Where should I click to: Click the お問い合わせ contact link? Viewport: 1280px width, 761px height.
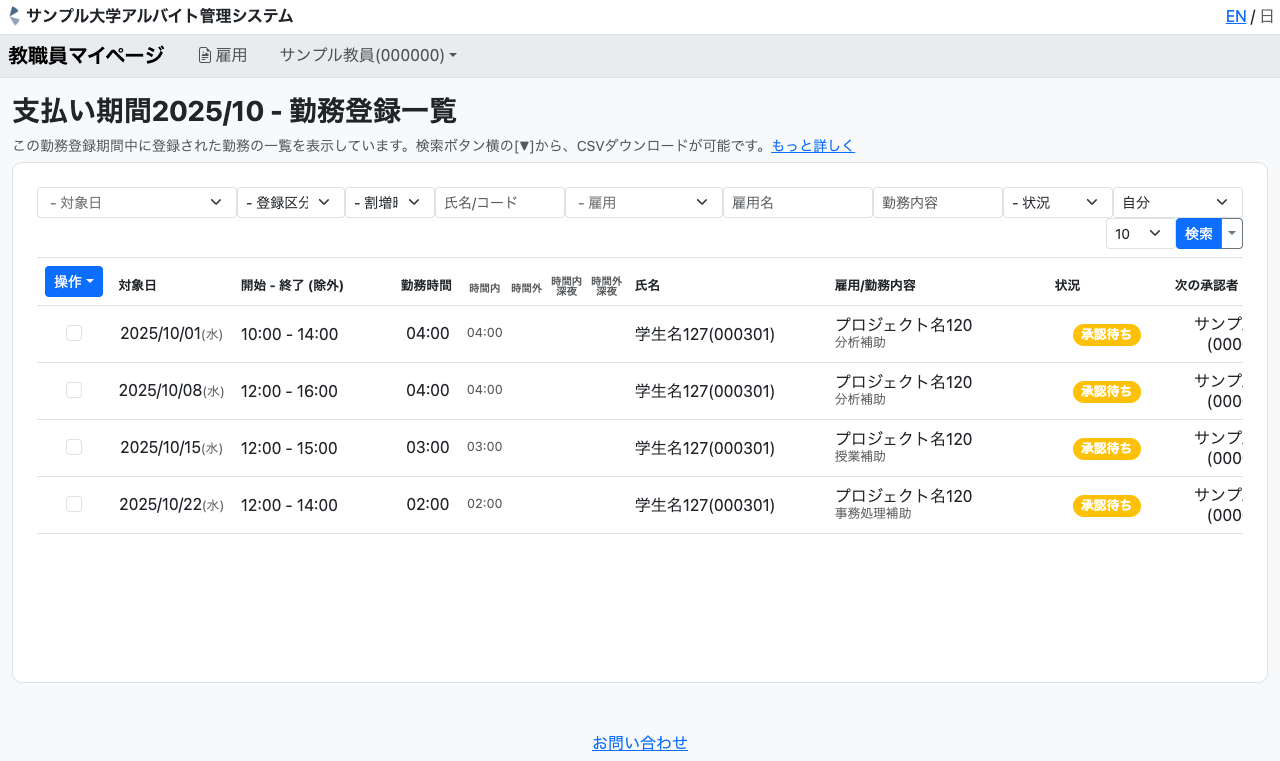(x=640, y=743)
